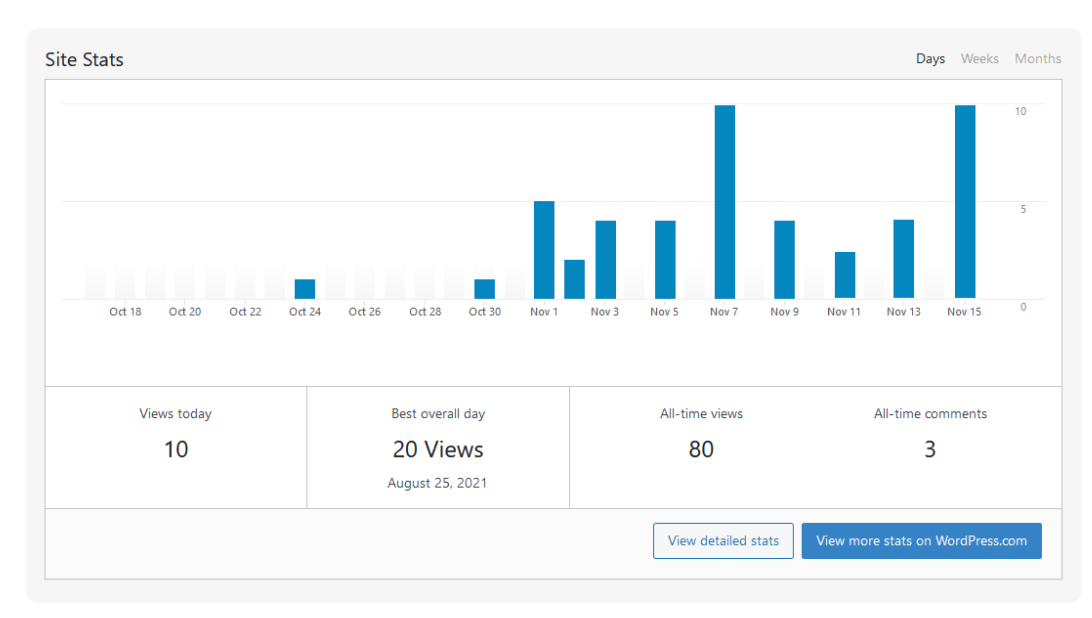Select the Nov 3 bar
Viewport: 1092px width, 618px height.
click(x=604, y=260)
